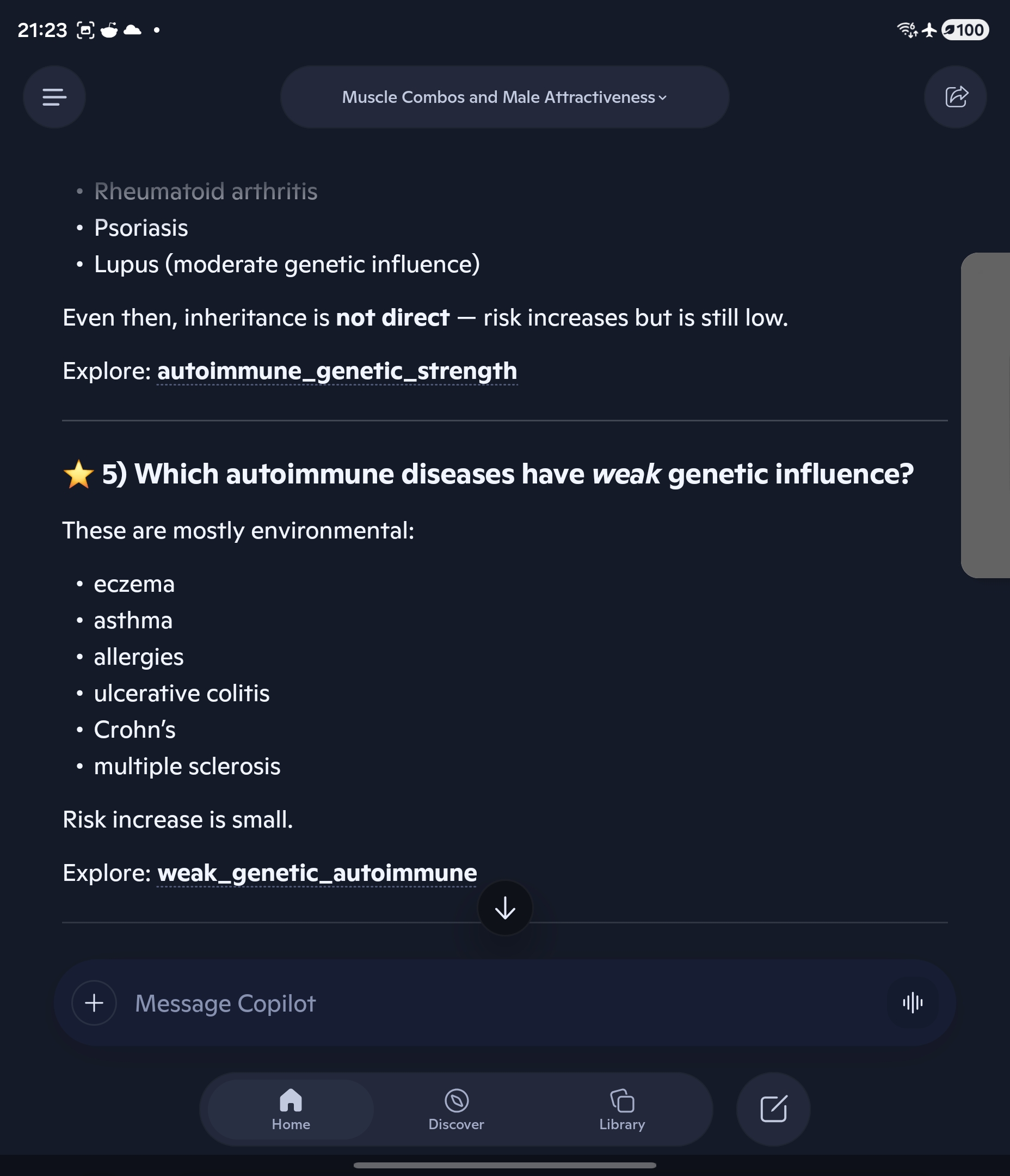Start a new chat with compose icon
Screen dimensions: 1010x1176
773,1108
